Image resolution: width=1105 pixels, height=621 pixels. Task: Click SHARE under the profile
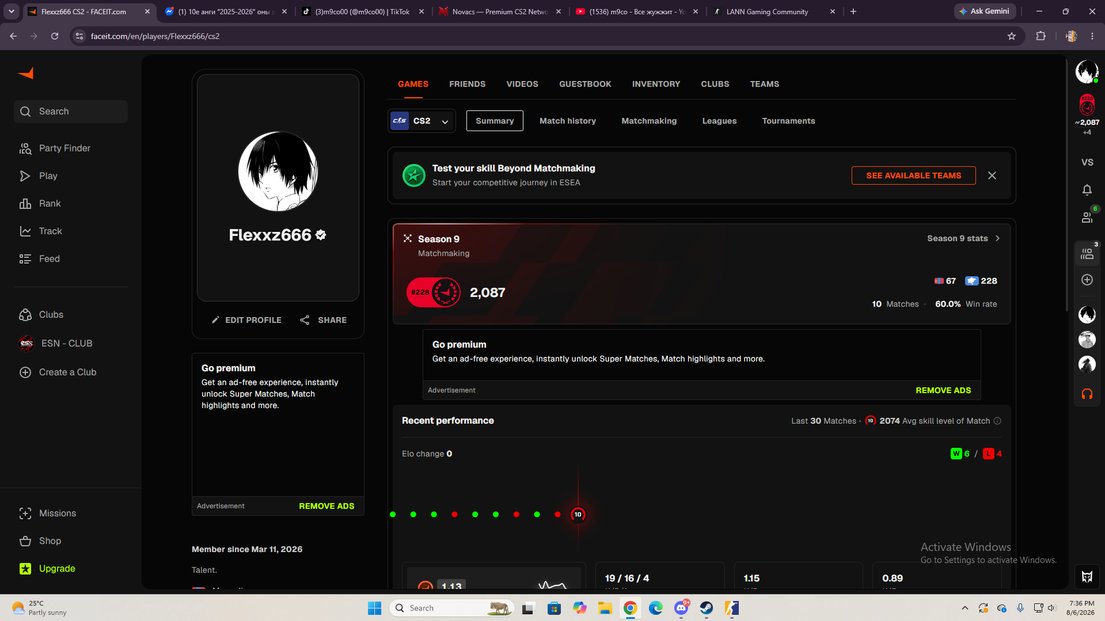(x=323, y=320)
